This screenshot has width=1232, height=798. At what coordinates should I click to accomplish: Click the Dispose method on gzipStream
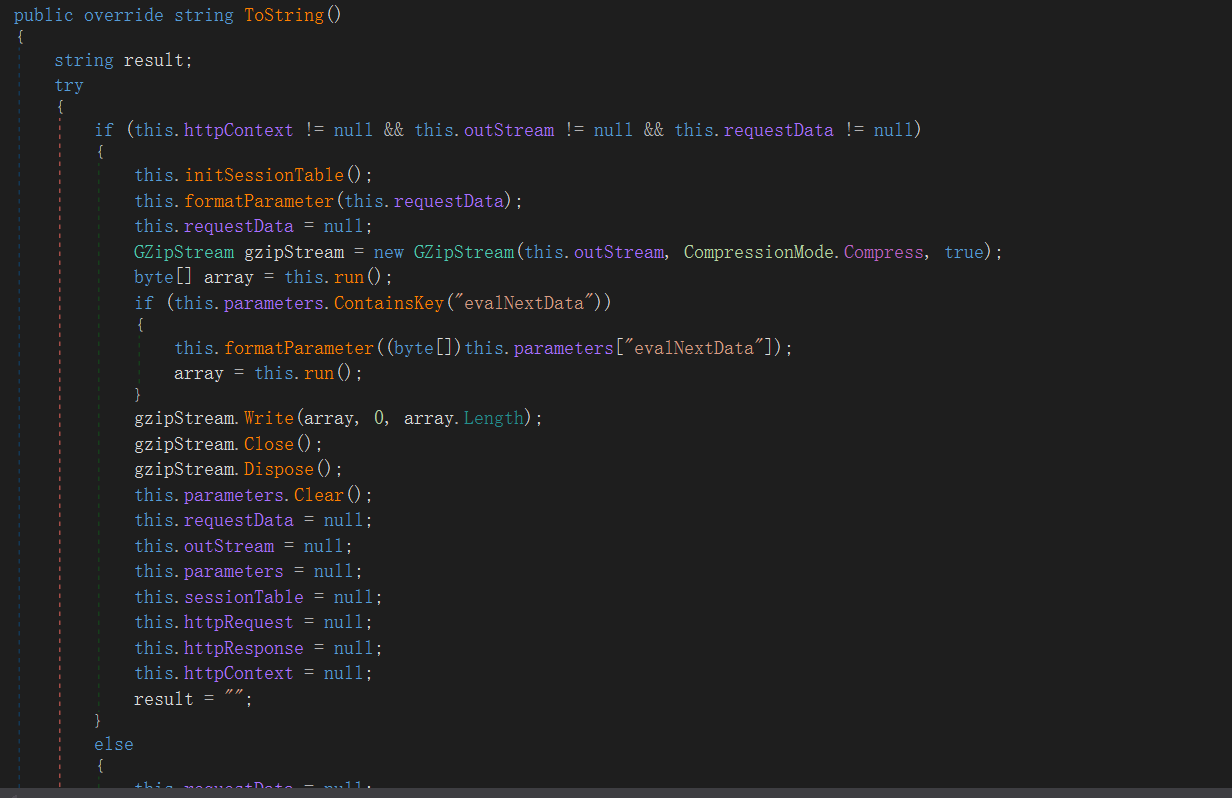279,469
